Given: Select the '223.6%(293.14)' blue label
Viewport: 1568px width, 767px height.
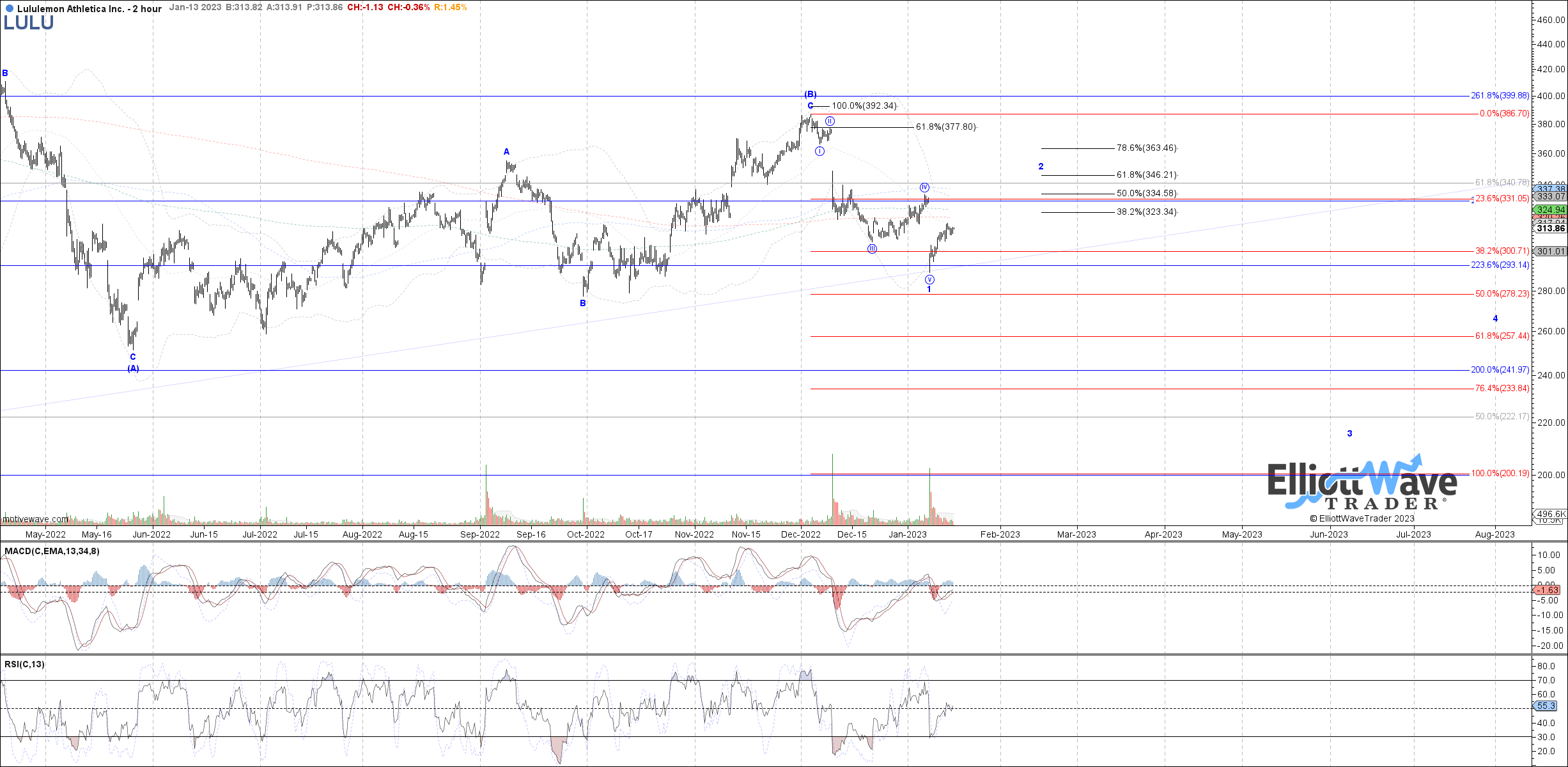Looking at the screenshot, I should point(1500,265).
